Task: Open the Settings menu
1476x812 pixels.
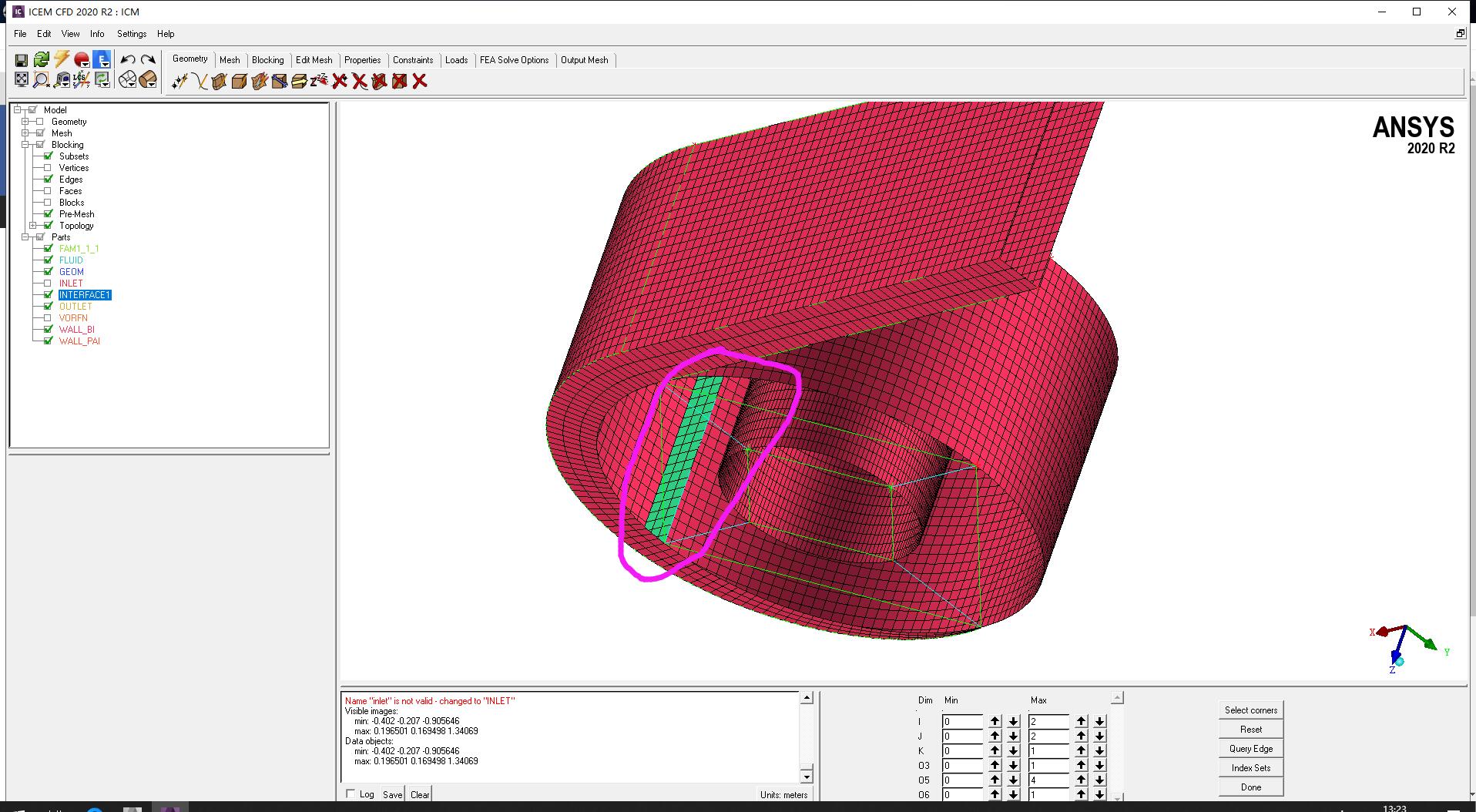Action: click(x=131, y=34)
